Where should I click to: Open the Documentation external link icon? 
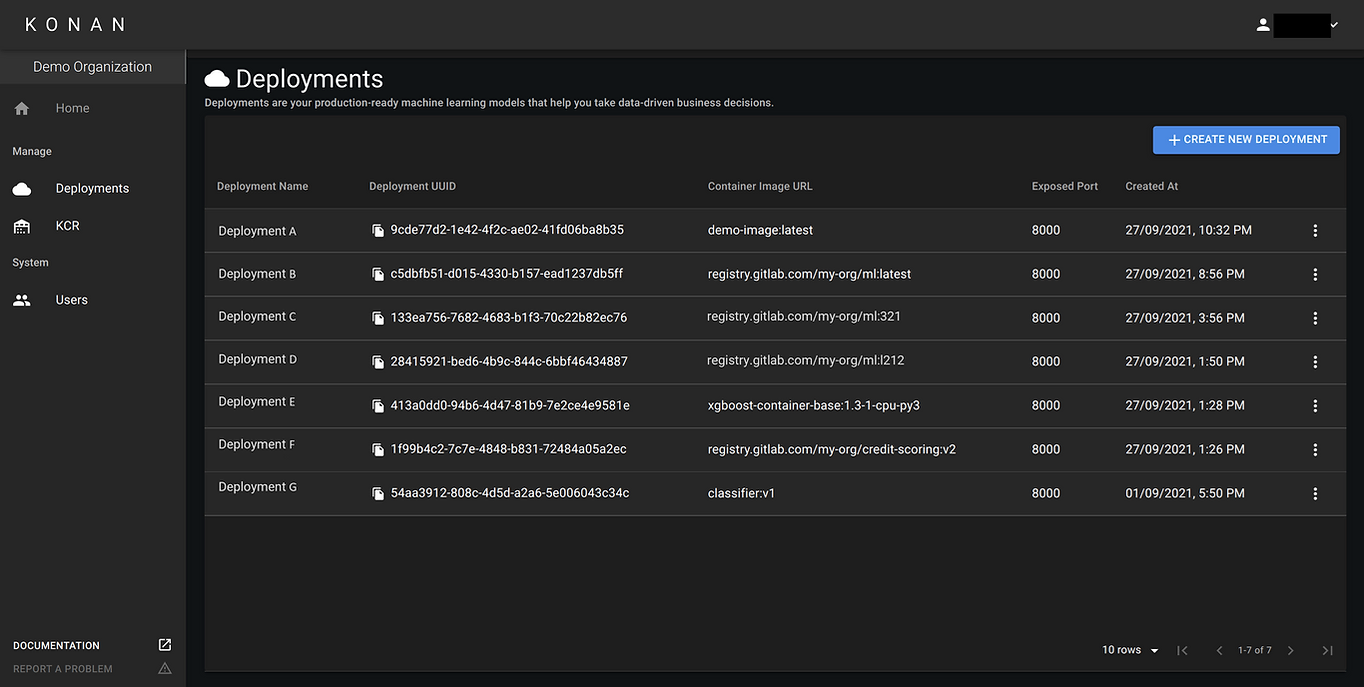pos(165,645)
